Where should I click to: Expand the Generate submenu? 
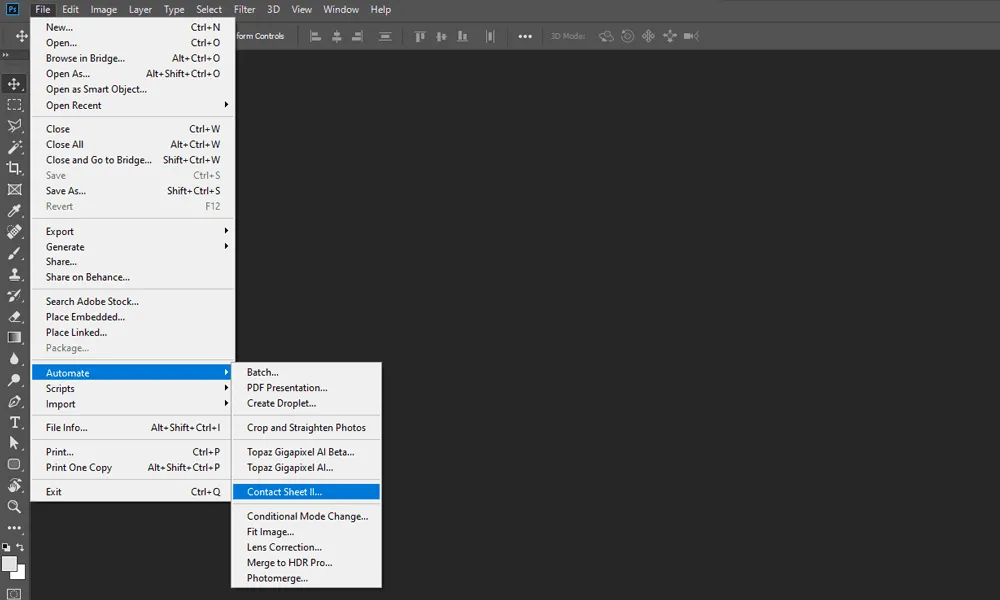(133, 247)
